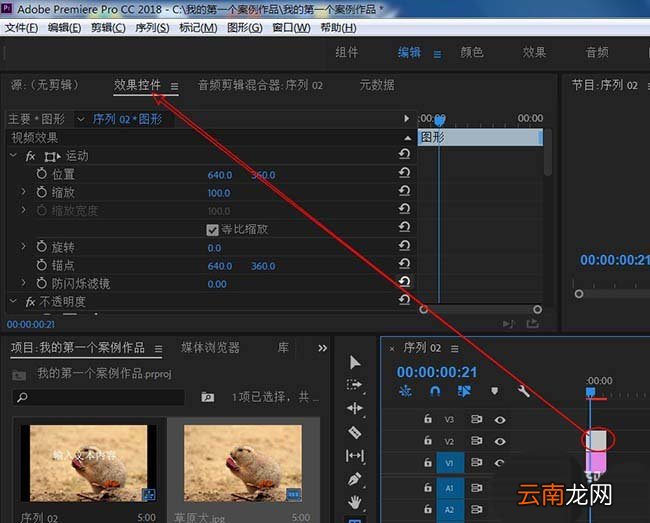Click the project search field
650x523 pixels.
(x=99, y=397)
